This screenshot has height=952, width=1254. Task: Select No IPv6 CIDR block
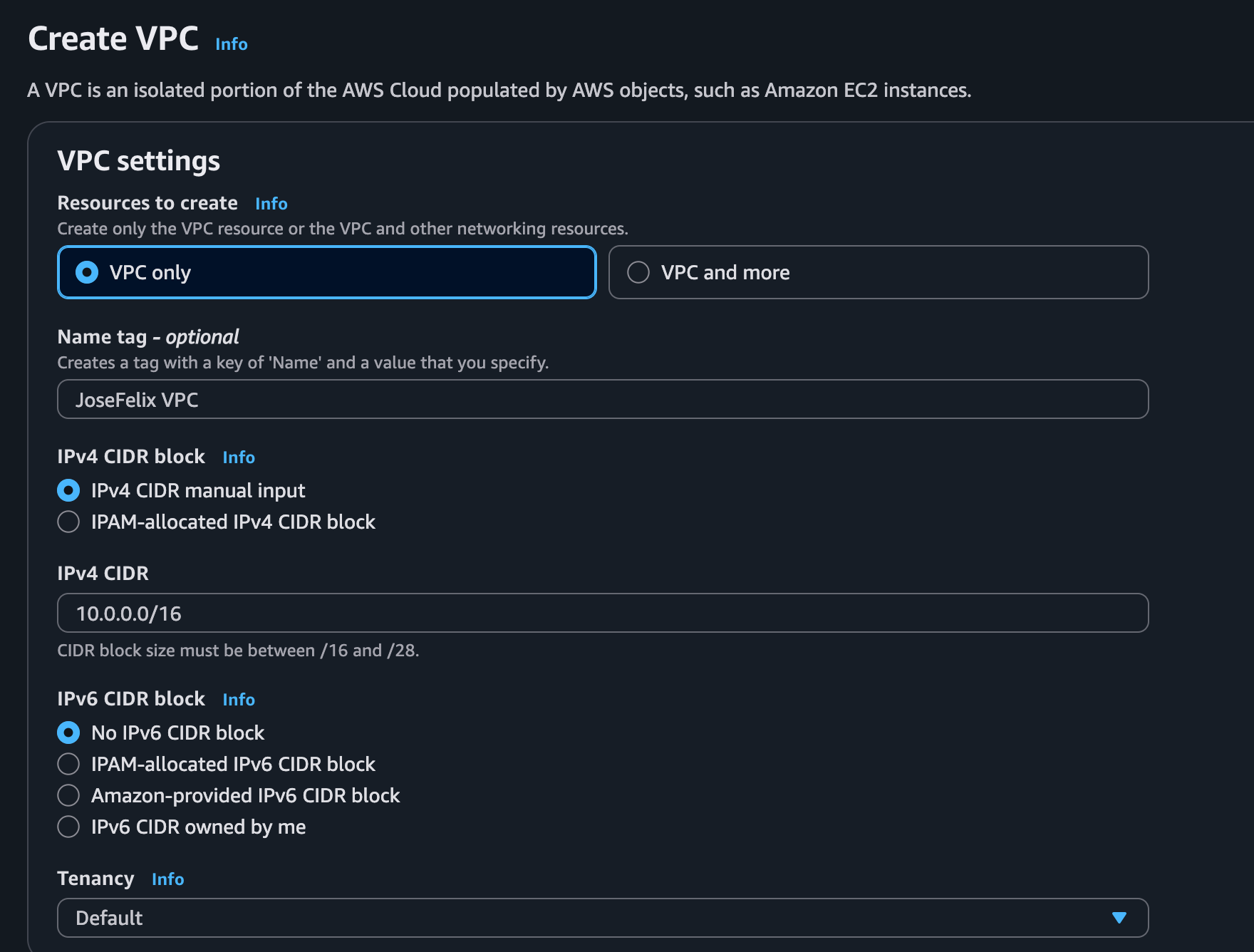[x=68, y=733]
